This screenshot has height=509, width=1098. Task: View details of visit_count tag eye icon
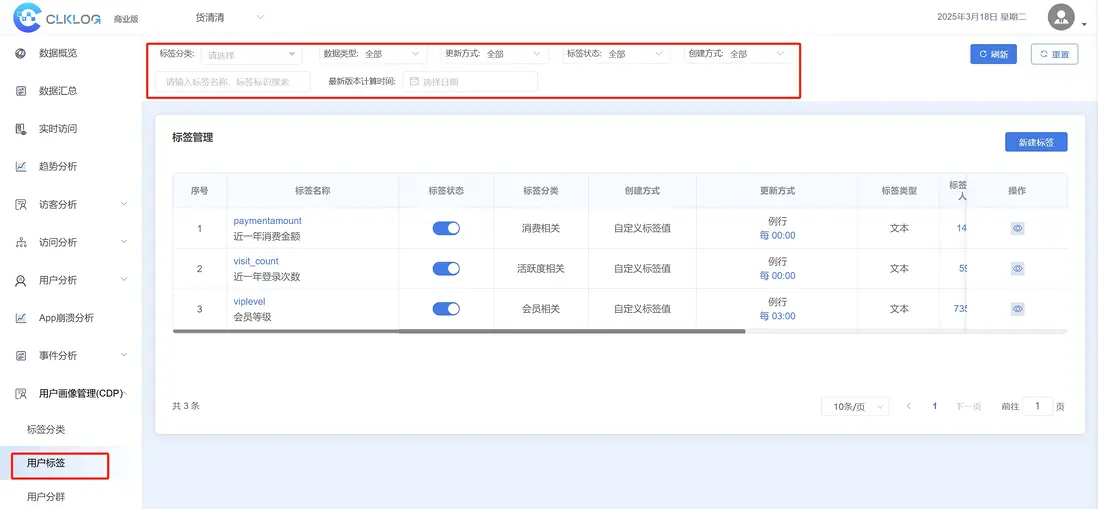(x=1017, y=268)
